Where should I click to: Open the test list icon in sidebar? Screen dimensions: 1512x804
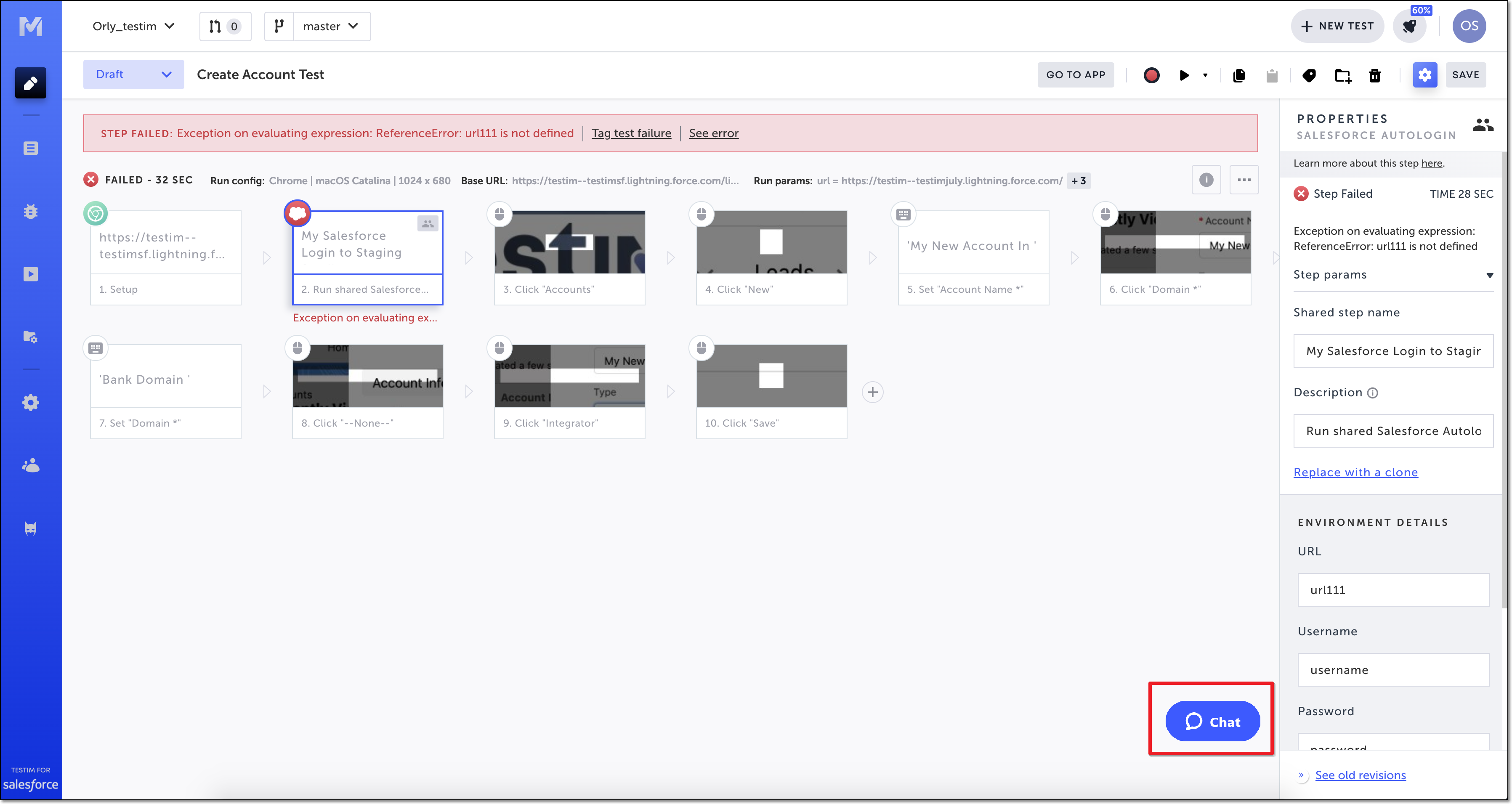(31, 148)
